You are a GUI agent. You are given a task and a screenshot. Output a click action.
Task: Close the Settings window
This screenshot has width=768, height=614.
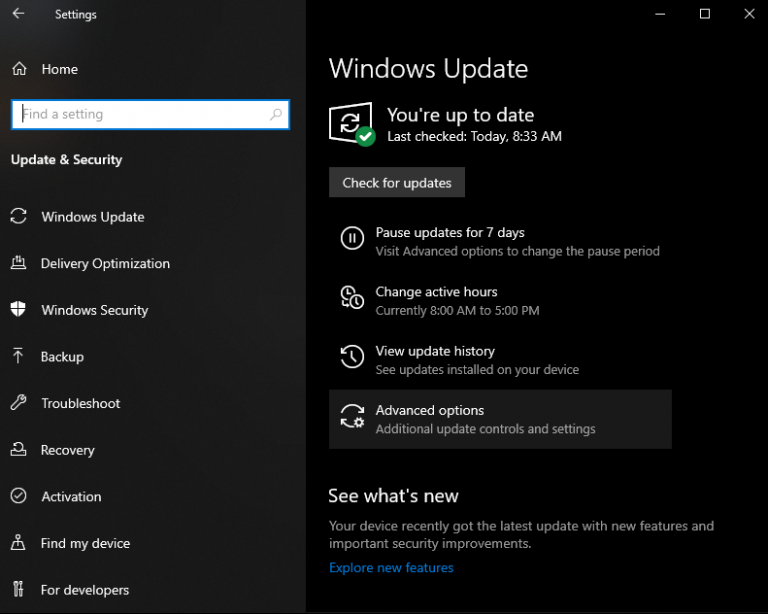749,14
